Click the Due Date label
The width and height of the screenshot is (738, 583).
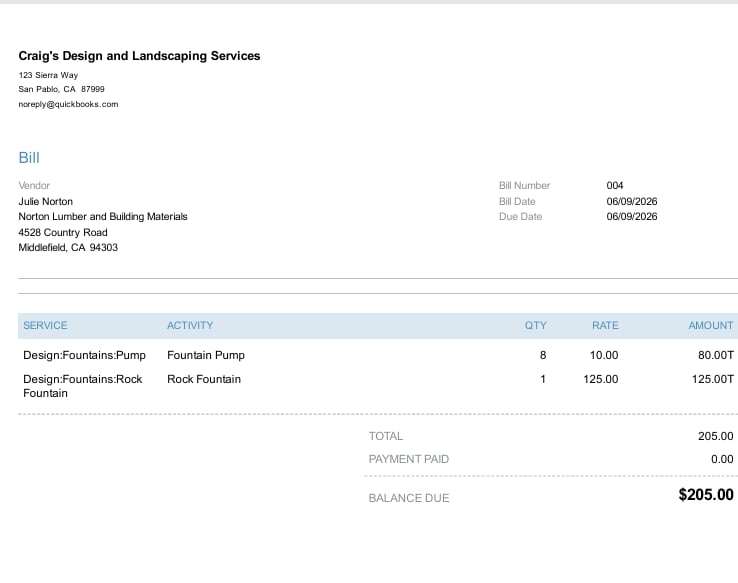tap(521, 216)
